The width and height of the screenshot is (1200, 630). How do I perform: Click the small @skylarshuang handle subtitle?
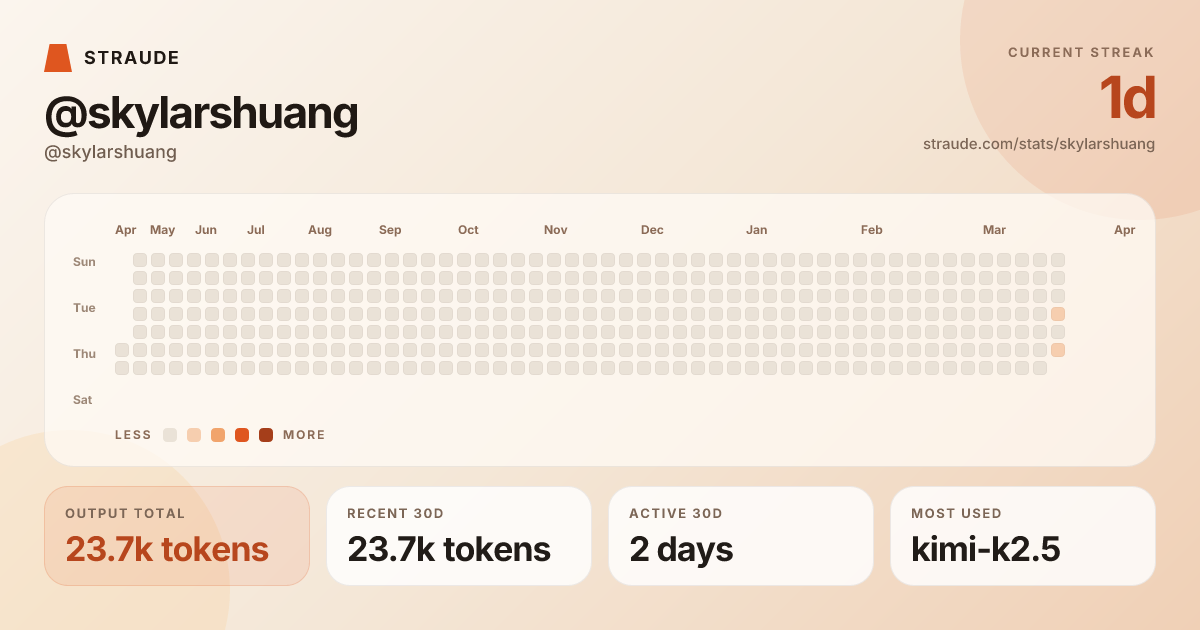[110, 152]
